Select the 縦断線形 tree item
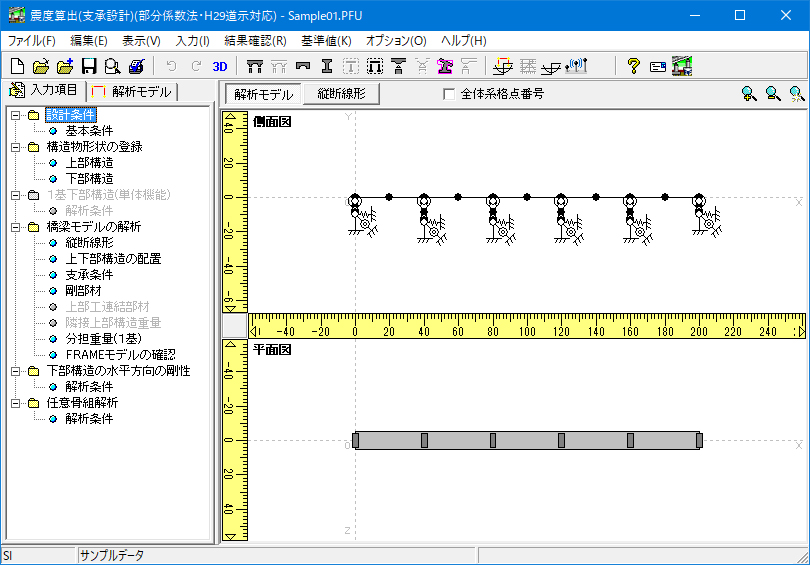 89,243
